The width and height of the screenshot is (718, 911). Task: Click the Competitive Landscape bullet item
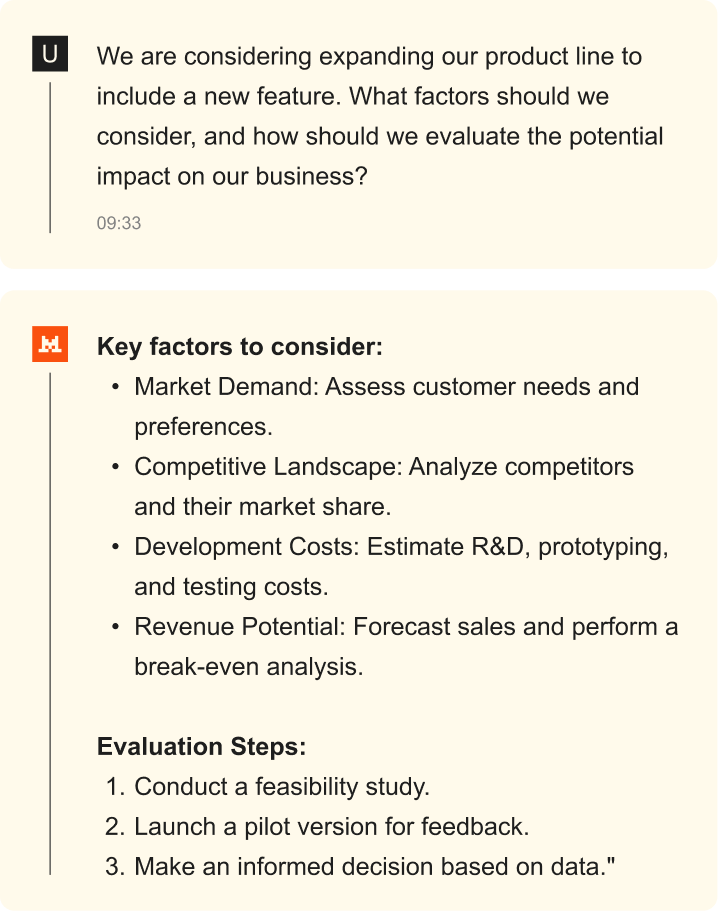(383, 467)
